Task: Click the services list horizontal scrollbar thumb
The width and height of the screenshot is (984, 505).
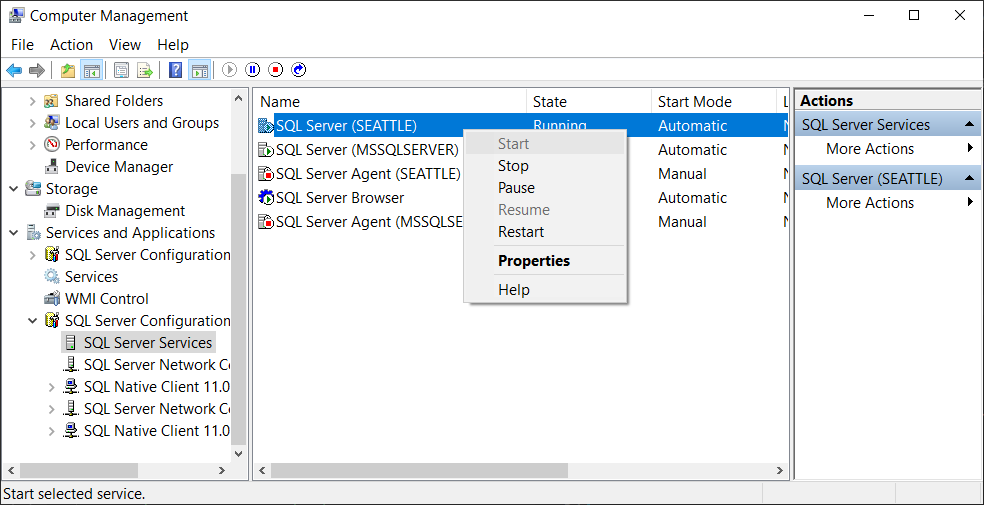Action: 419,470
